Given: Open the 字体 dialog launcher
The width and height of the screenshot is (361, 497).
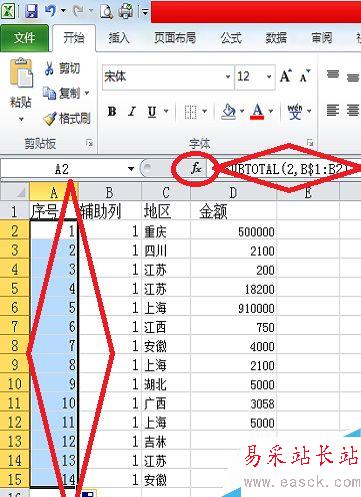Looking at the screenshot, I should [x=310, y=143].
